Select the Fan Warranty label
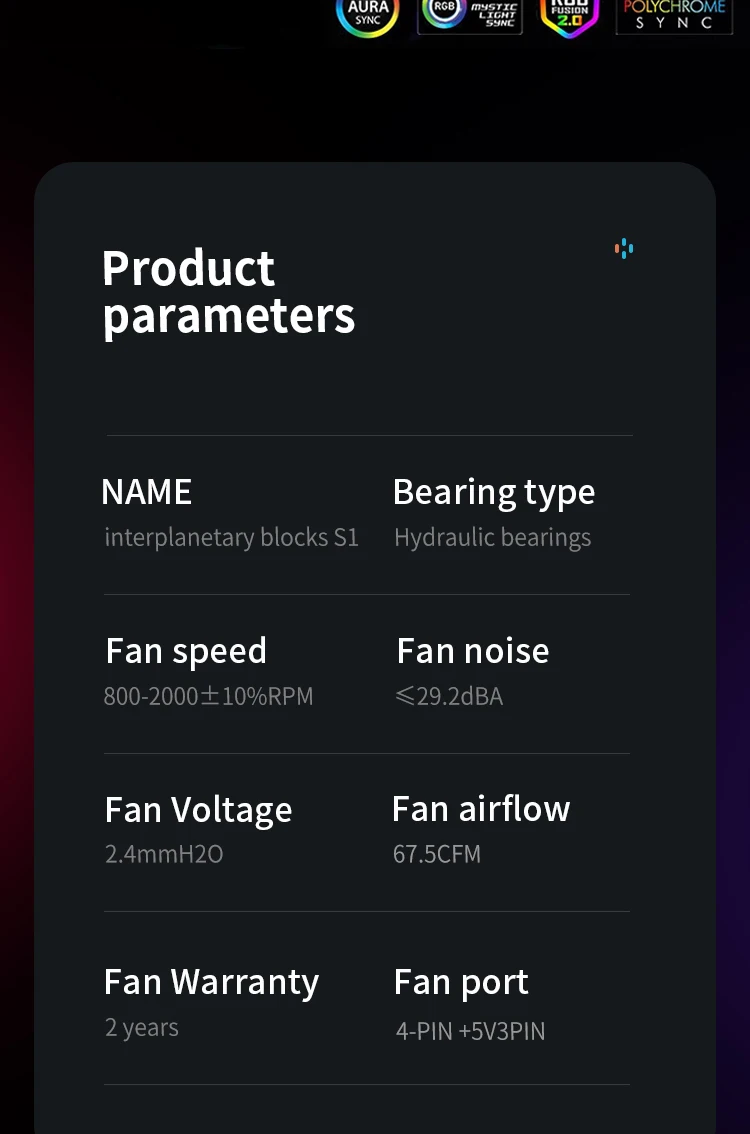750x1134 pixels. [x=211, y=983]
